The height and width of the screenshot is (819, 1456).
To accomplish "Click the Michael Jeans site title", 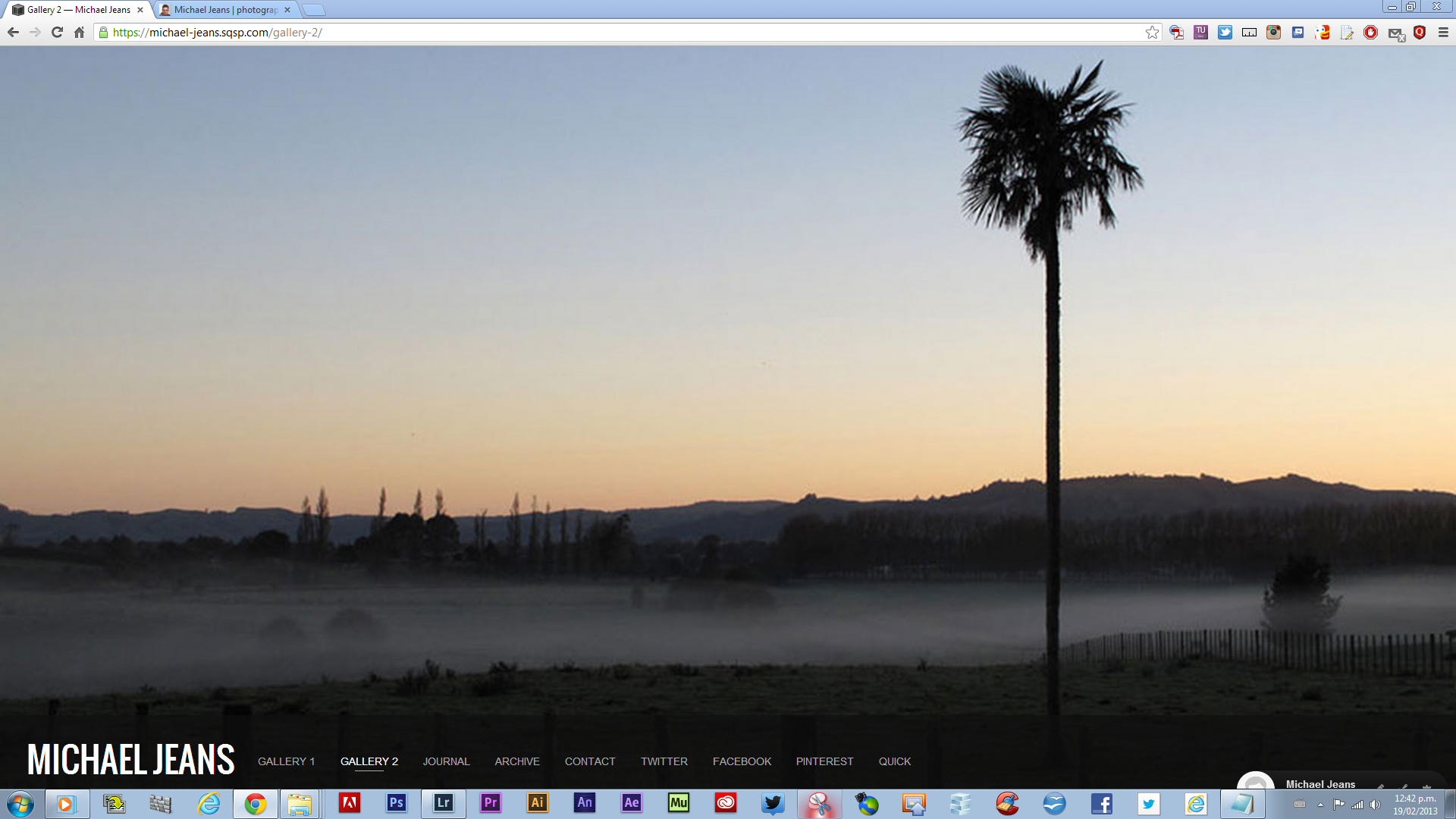I will coord(130,759).
